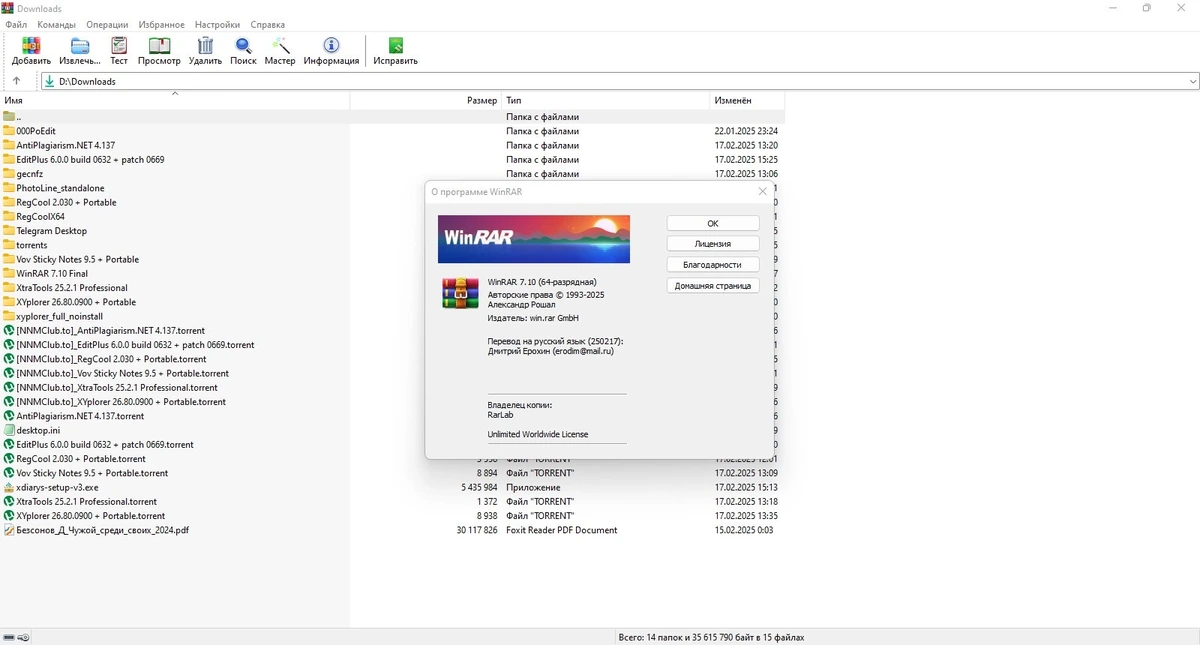1200x645 pixels.
Task: Click the WinRAR banner image in dialog
Action: (534, 239)
